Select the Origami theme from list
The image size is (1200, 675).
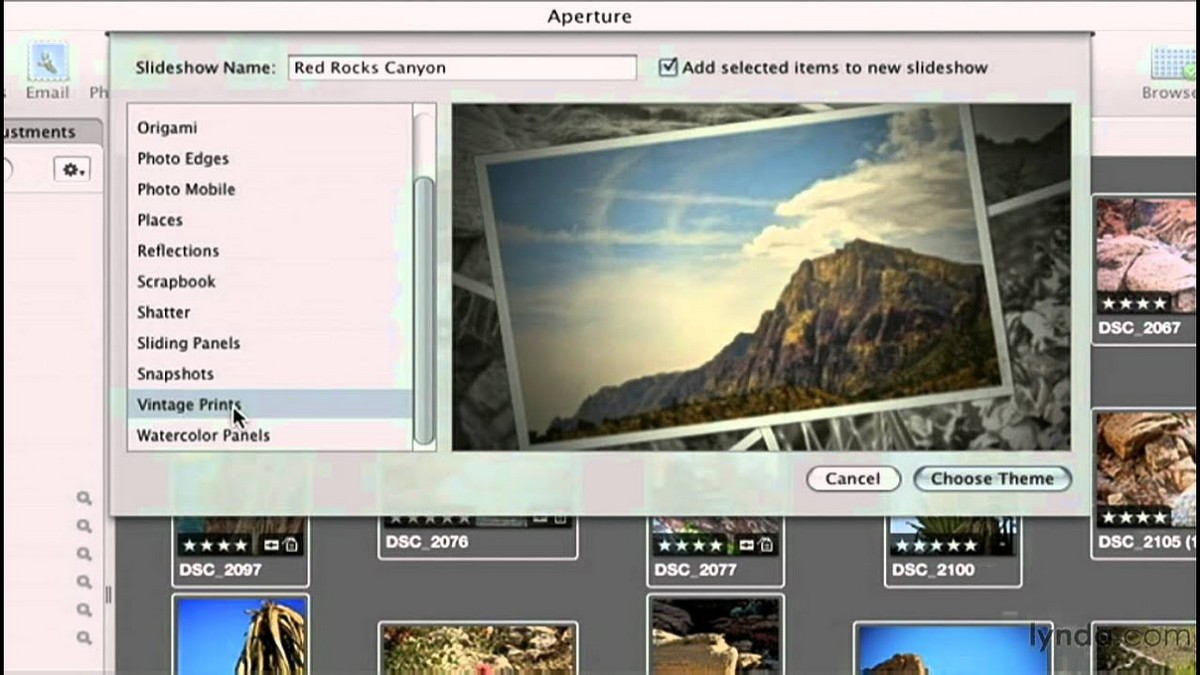tap(167, 128)
